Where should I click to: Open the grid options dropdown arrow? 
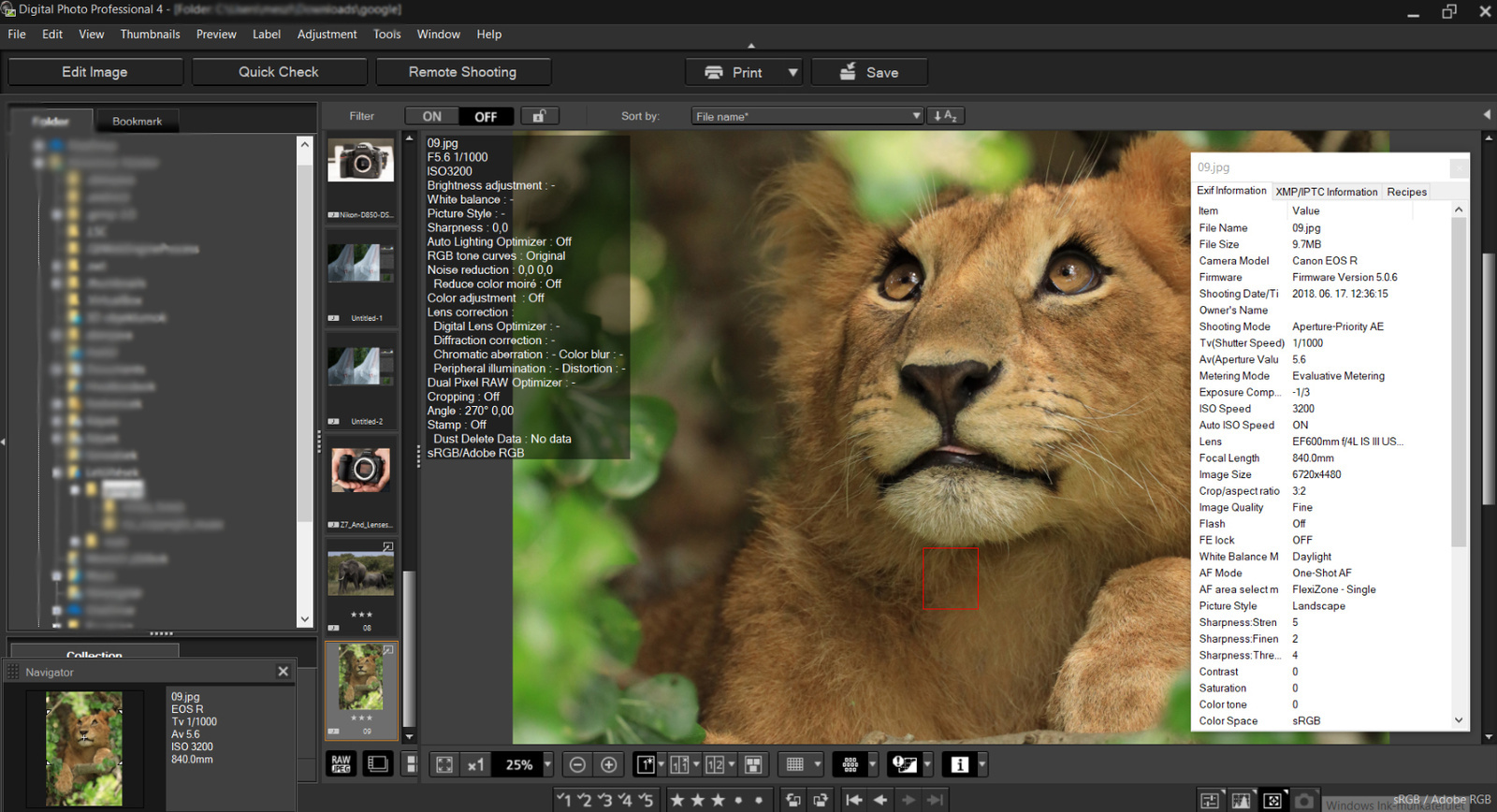point(817,764)
